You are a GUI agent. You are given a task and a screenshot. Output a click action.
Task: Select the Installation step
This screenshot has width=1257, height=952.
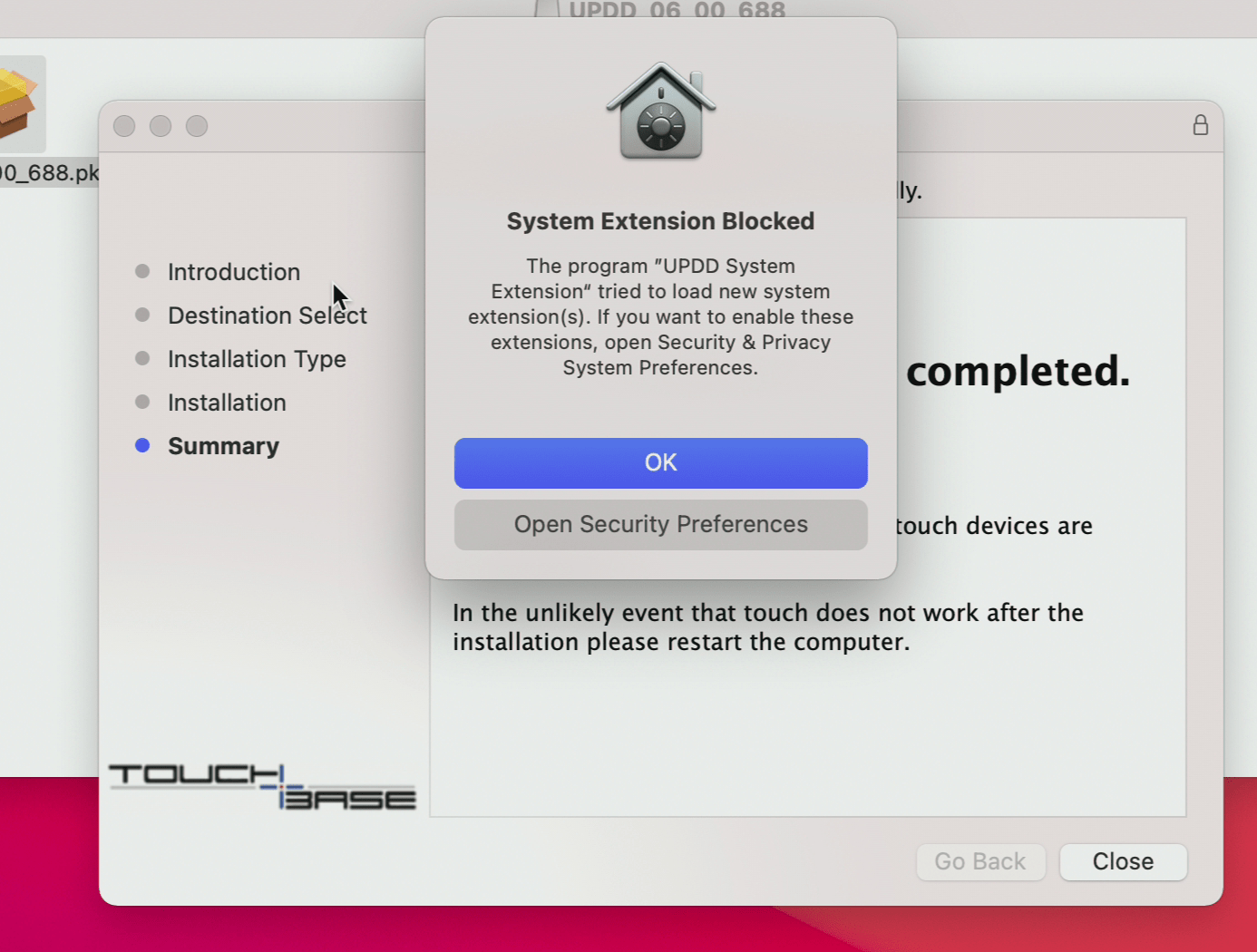coord(227,402)
